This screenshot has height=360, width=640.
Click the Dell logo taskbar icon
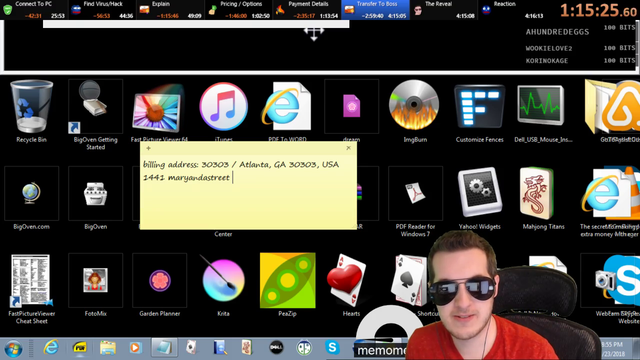(x=276, y=348)
